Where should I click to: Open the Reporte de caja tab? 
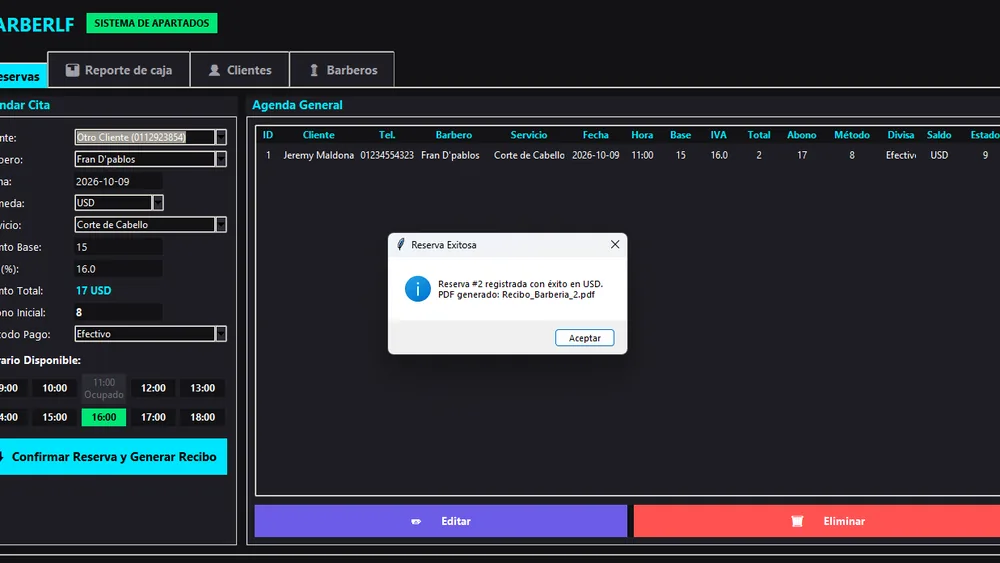coord(119,70)
